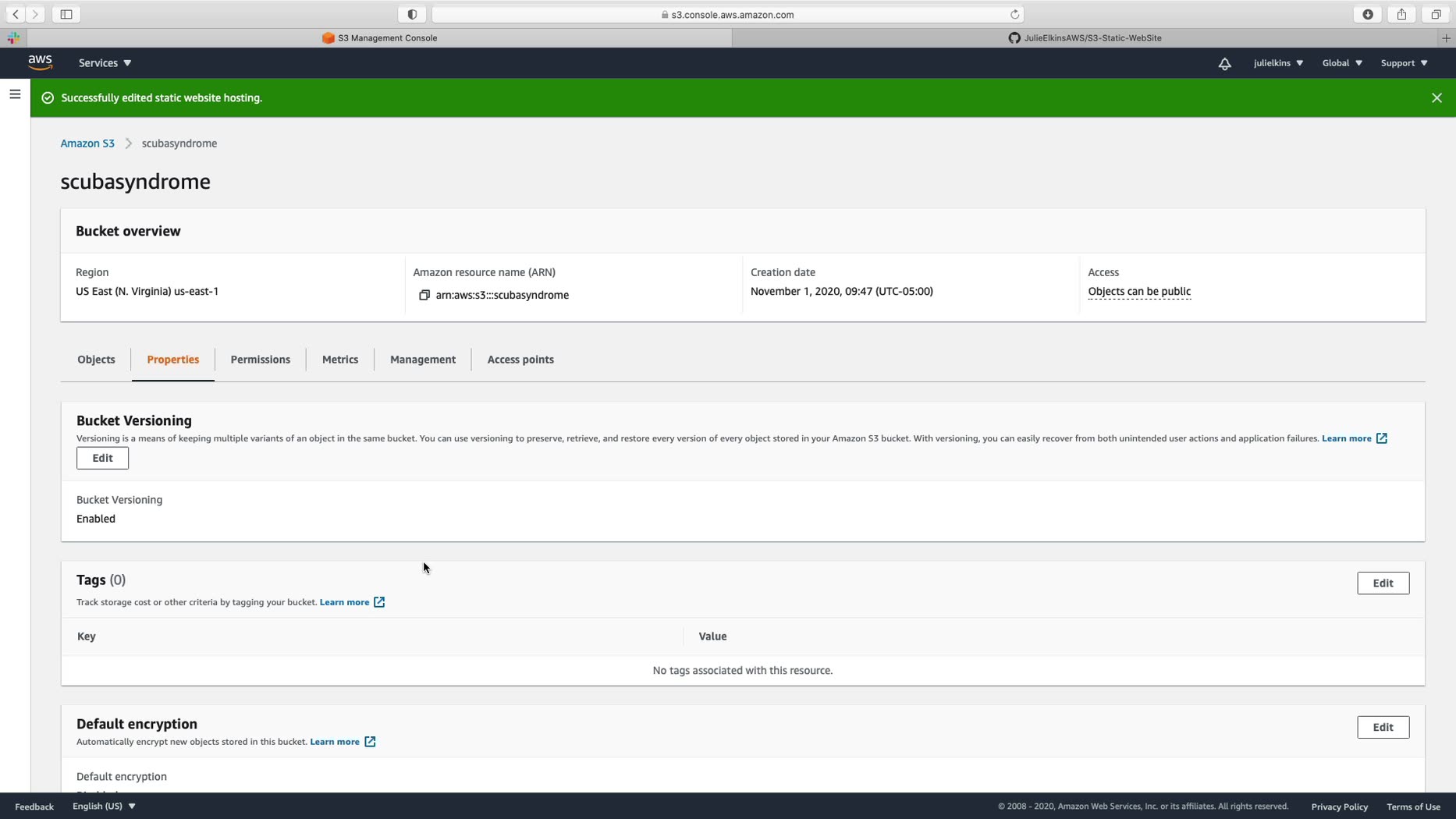Show the Safari tab overview

tap(1436, 14)
